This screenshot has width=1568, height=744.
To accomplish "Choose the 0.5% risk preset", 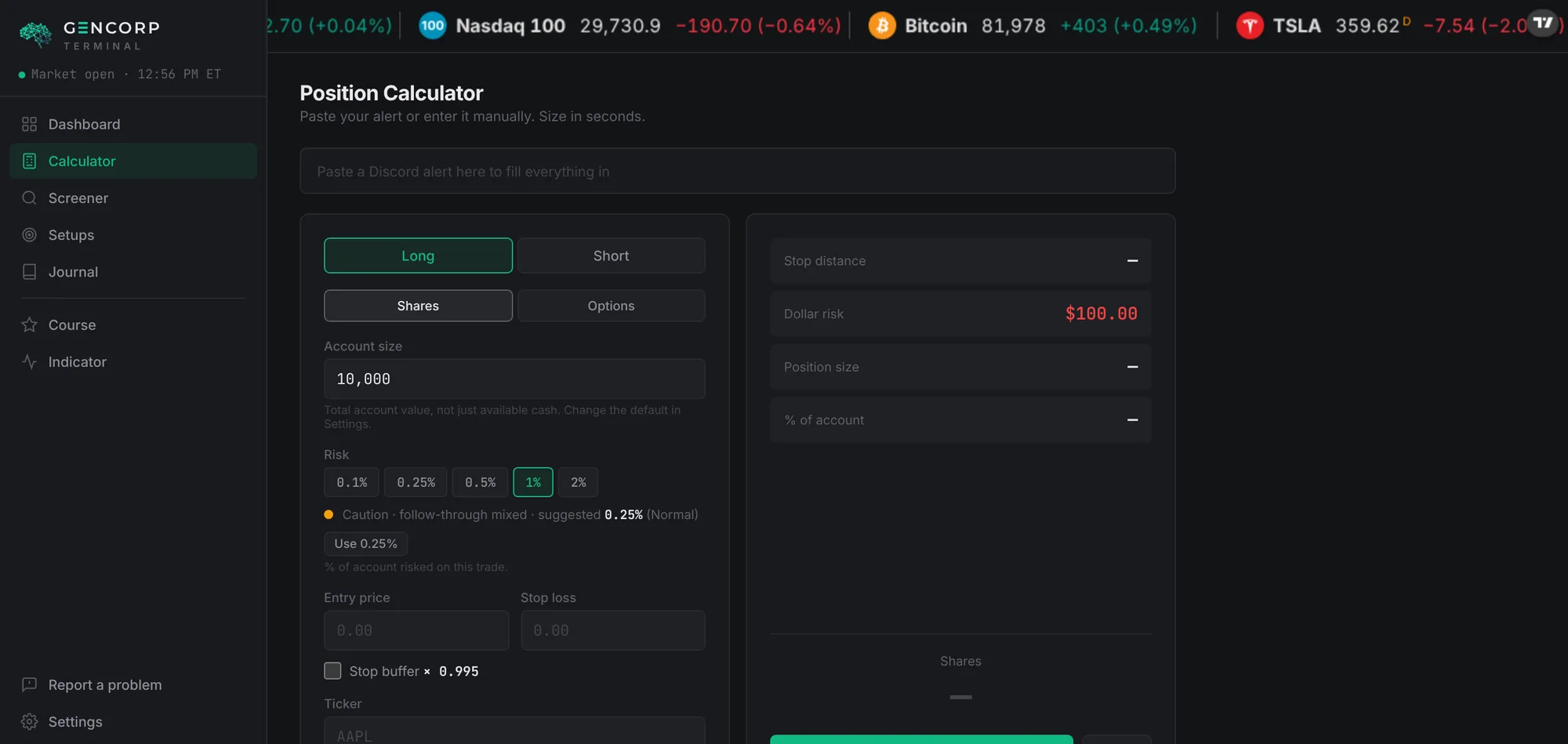I will [x=480, y=482].
